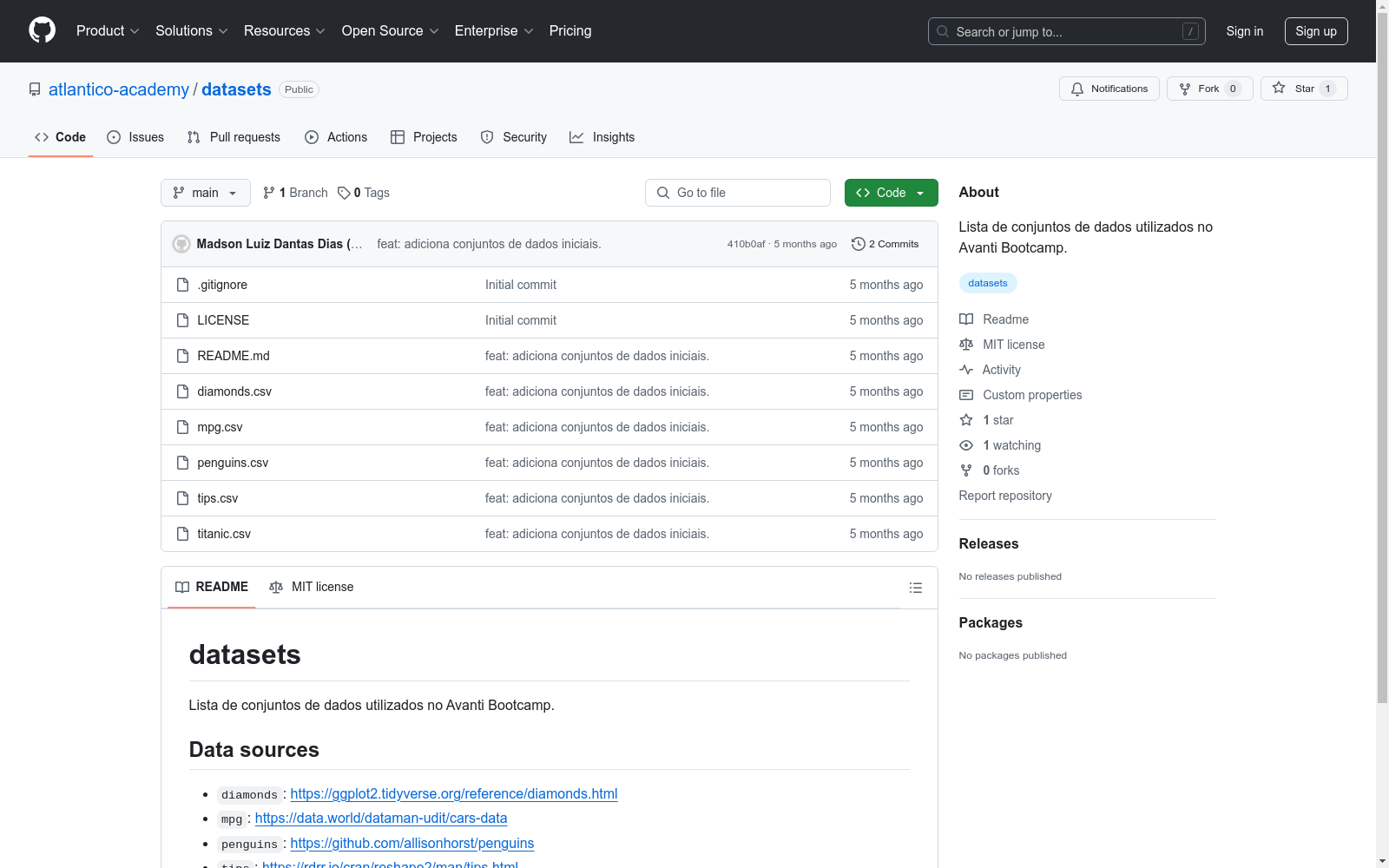
Task: Click the pulse icon beside Activity
Action: click(966, 370)
